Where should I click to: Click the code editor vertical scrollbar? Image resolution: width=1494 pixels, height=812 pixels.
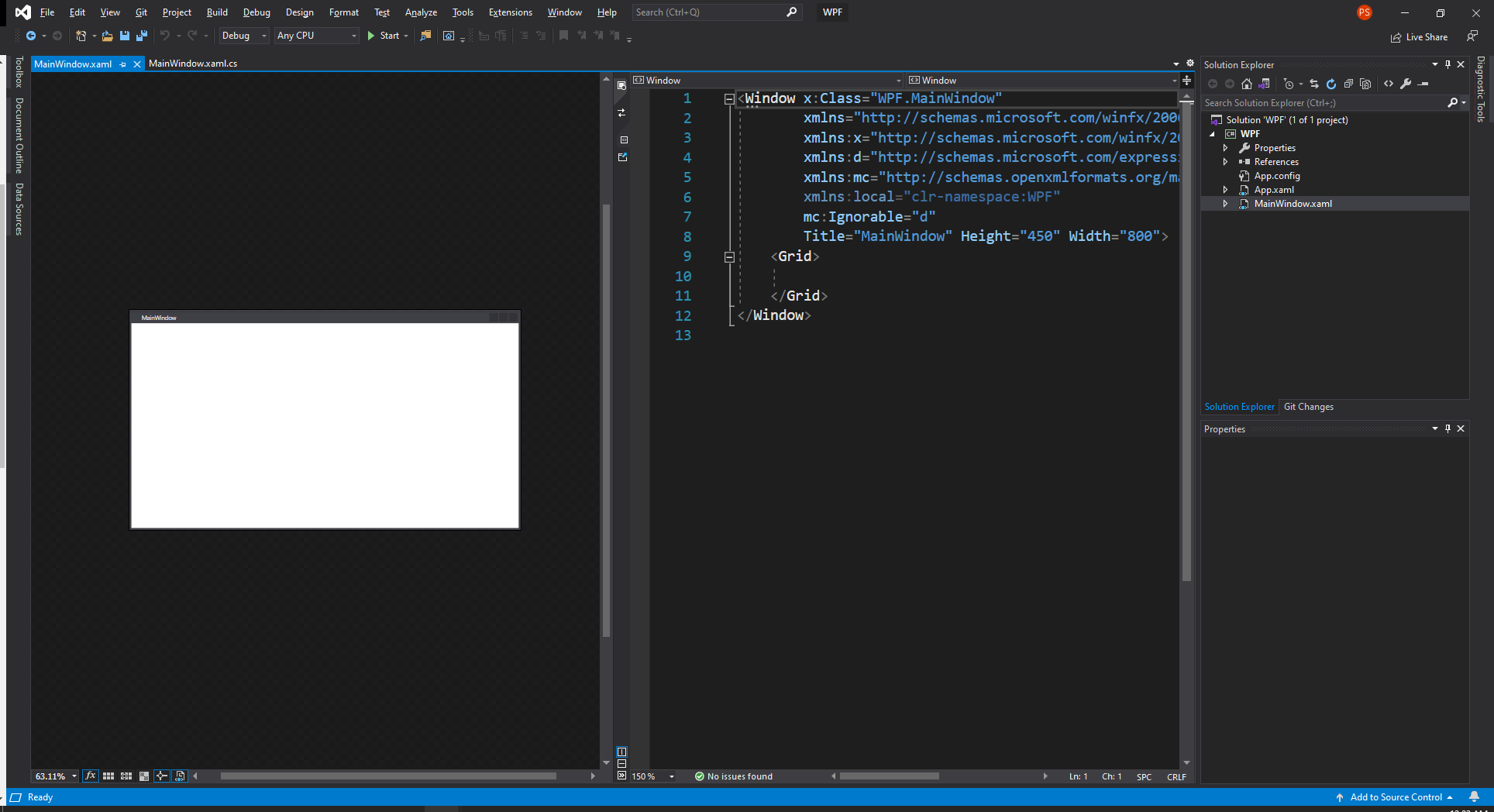coord(1186,342)
